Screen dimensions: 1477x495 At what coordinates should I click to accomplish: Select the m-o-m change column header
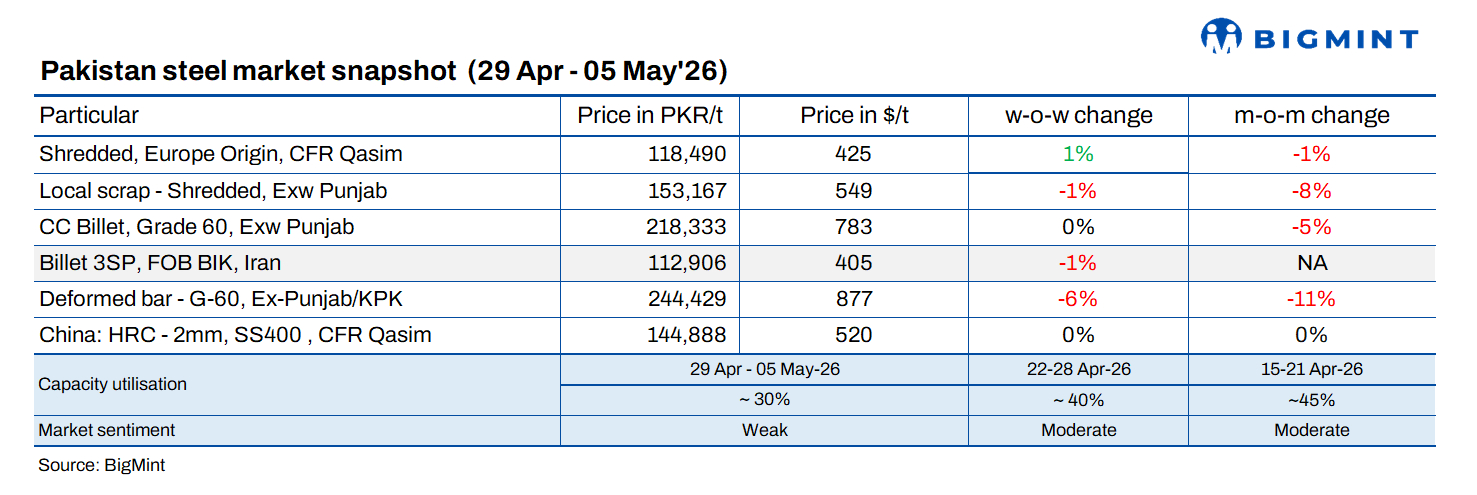click(1311, 115)
